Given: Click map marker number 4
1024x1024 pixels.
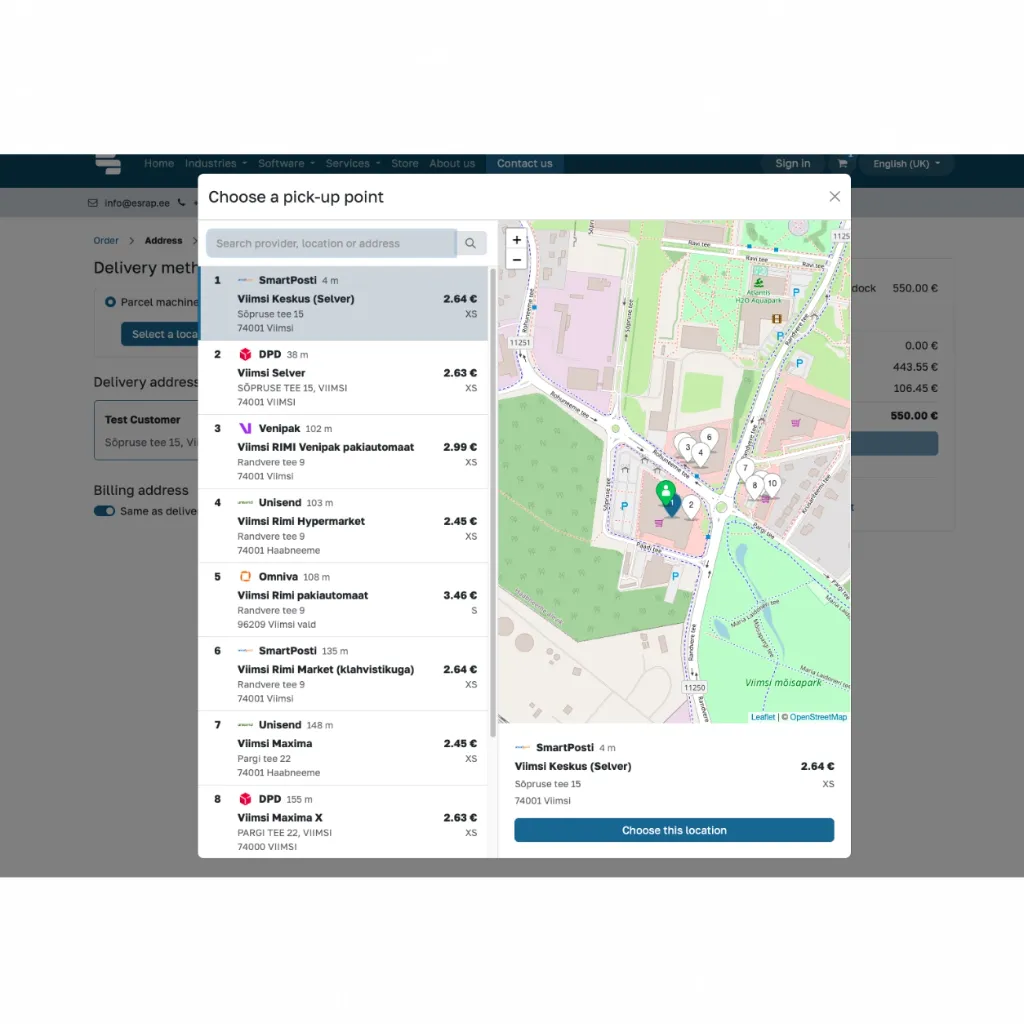Looking at the screenshot, I should pyautogui.click(x=700, y=453).
